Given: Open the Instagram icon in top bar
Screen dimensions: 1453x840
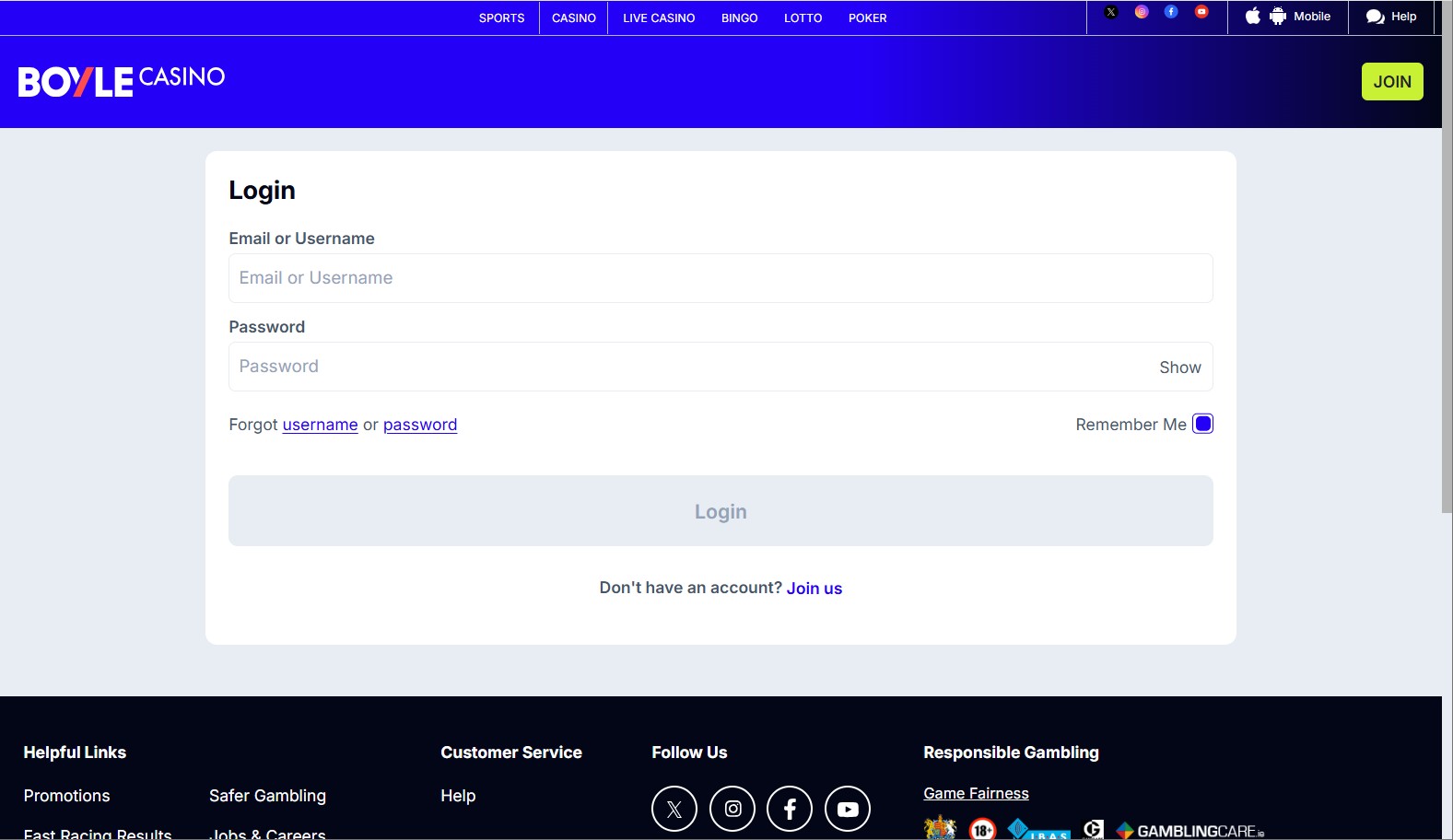Looking at the screenshot, I should (1142, 12).
